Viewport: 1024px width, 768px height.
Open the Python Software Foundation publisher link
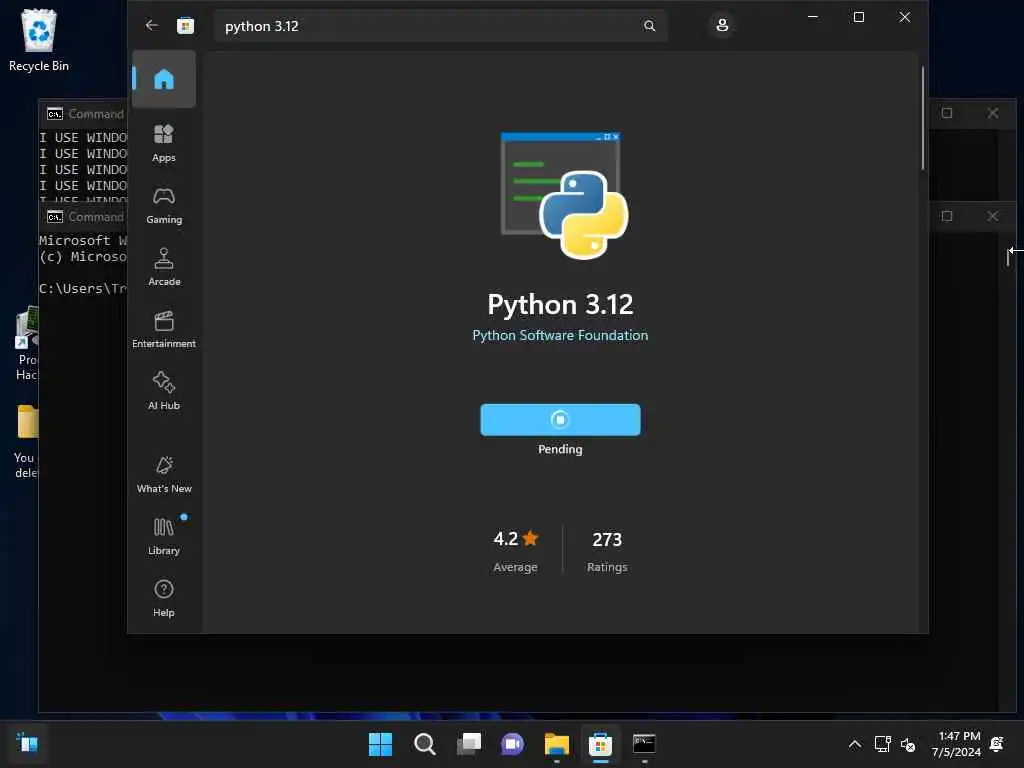(x=560, y=335)
